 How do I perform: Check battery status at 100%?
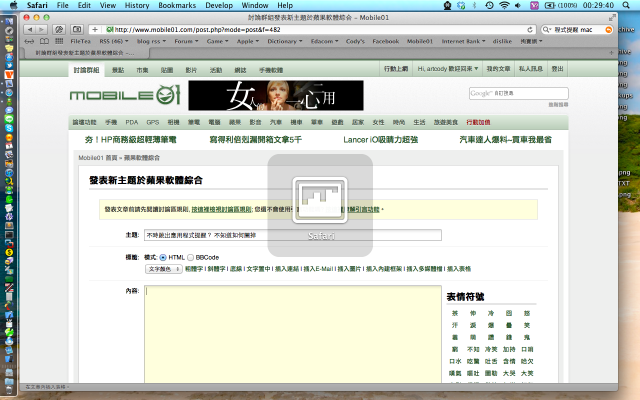pos(561,5)
